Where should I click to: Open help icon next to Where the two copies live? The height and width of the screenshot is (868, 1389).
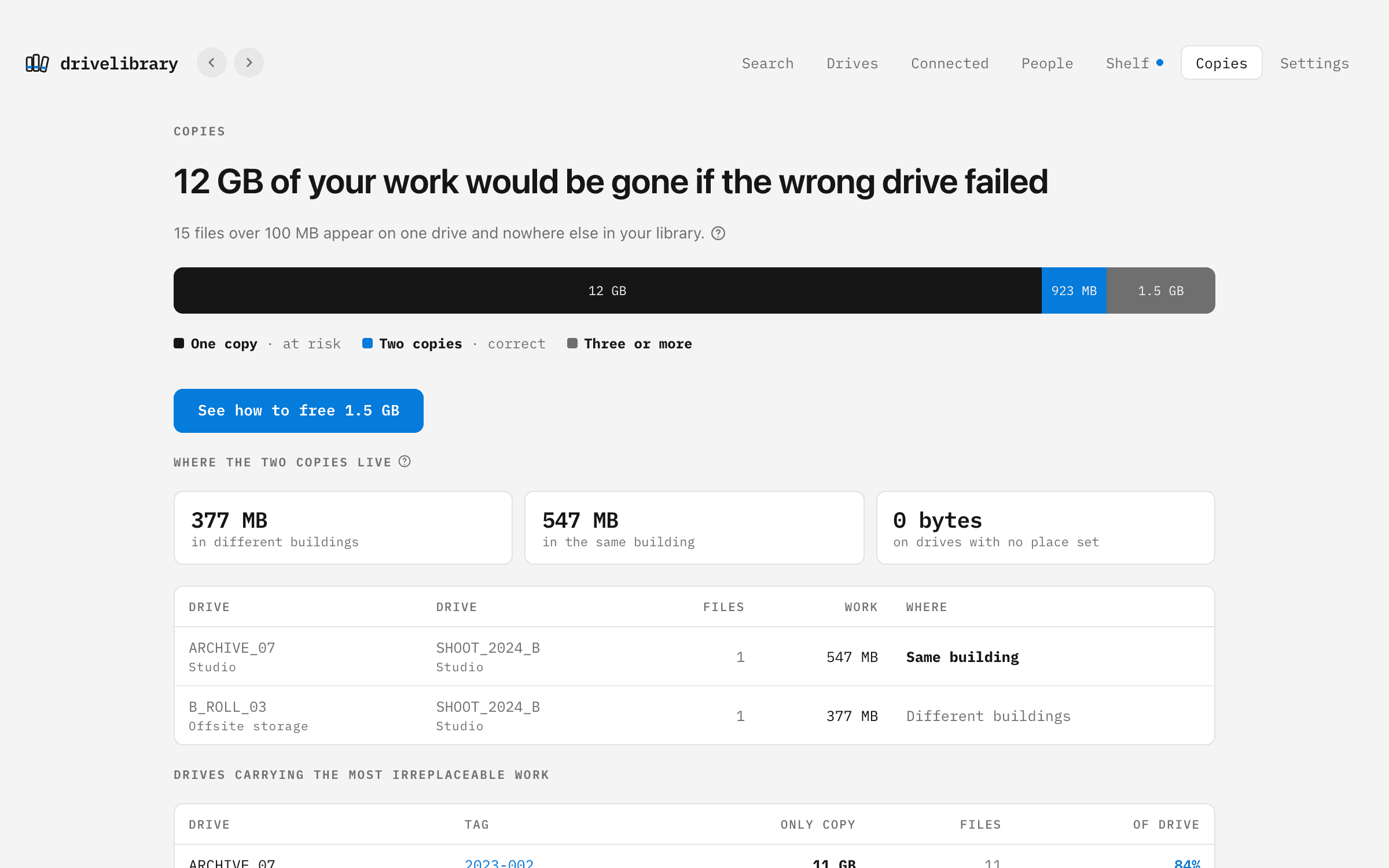click(405, 462)
